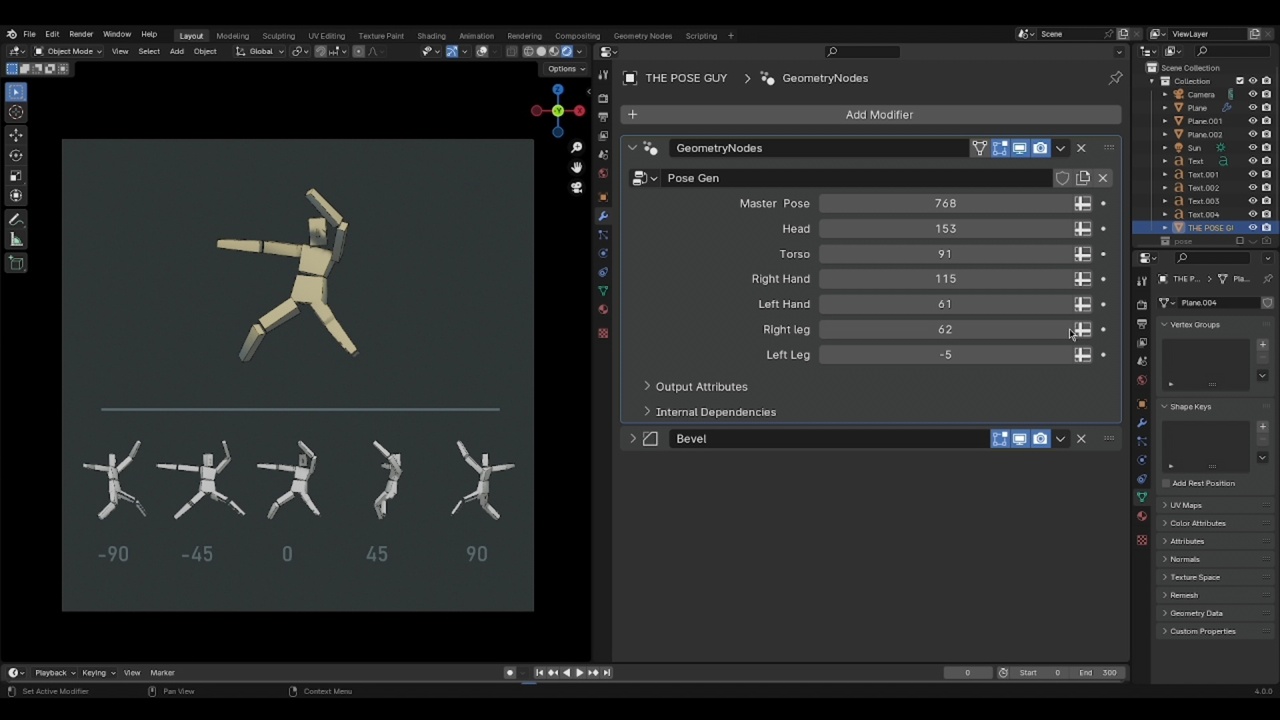The image size is (1280, 720).
Task: Open the Global transform orientation dropdown
Action: (x=259, y=51)
